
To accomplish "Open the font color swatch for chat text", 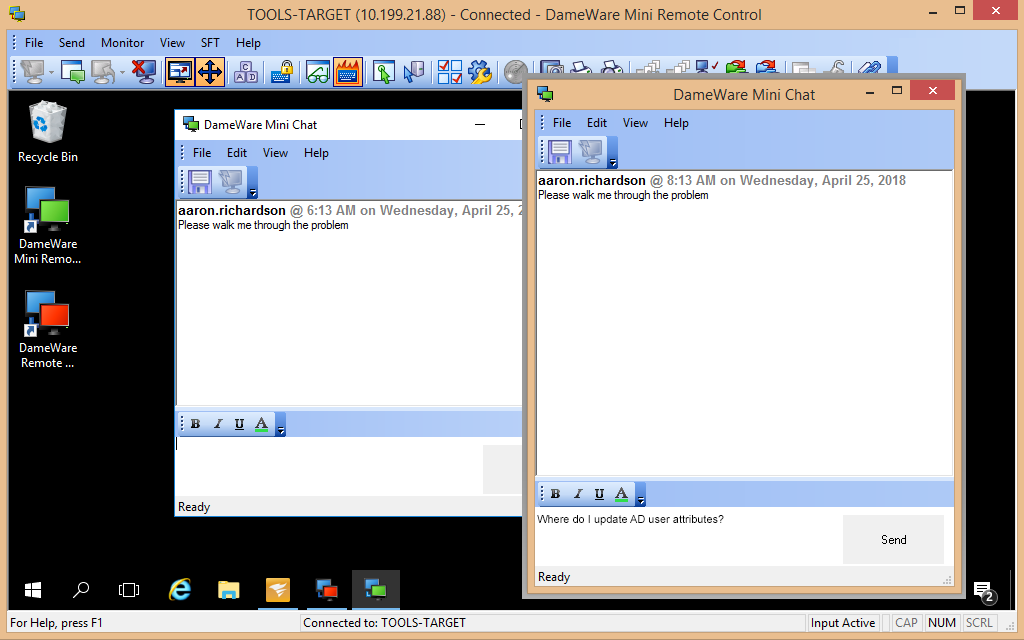I will click(621, 493).
